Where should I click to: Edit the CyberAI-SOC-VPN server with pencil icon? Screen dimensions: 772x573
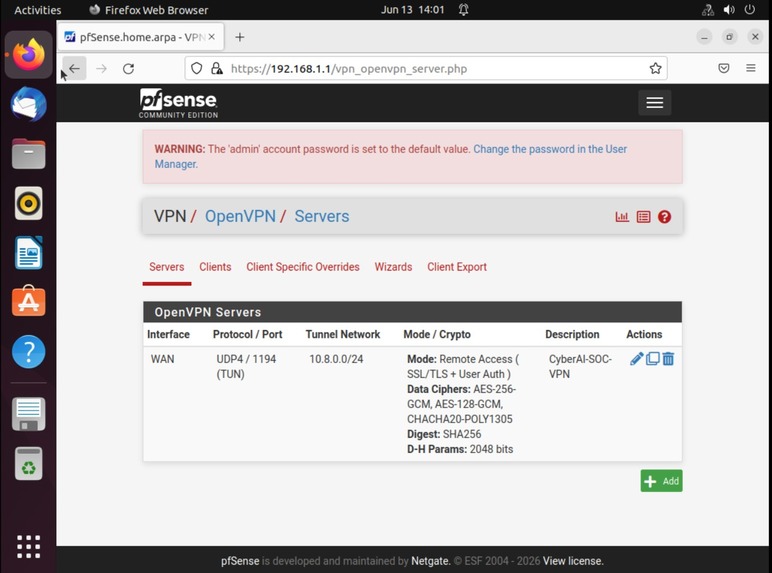click(x=636, y=359)
